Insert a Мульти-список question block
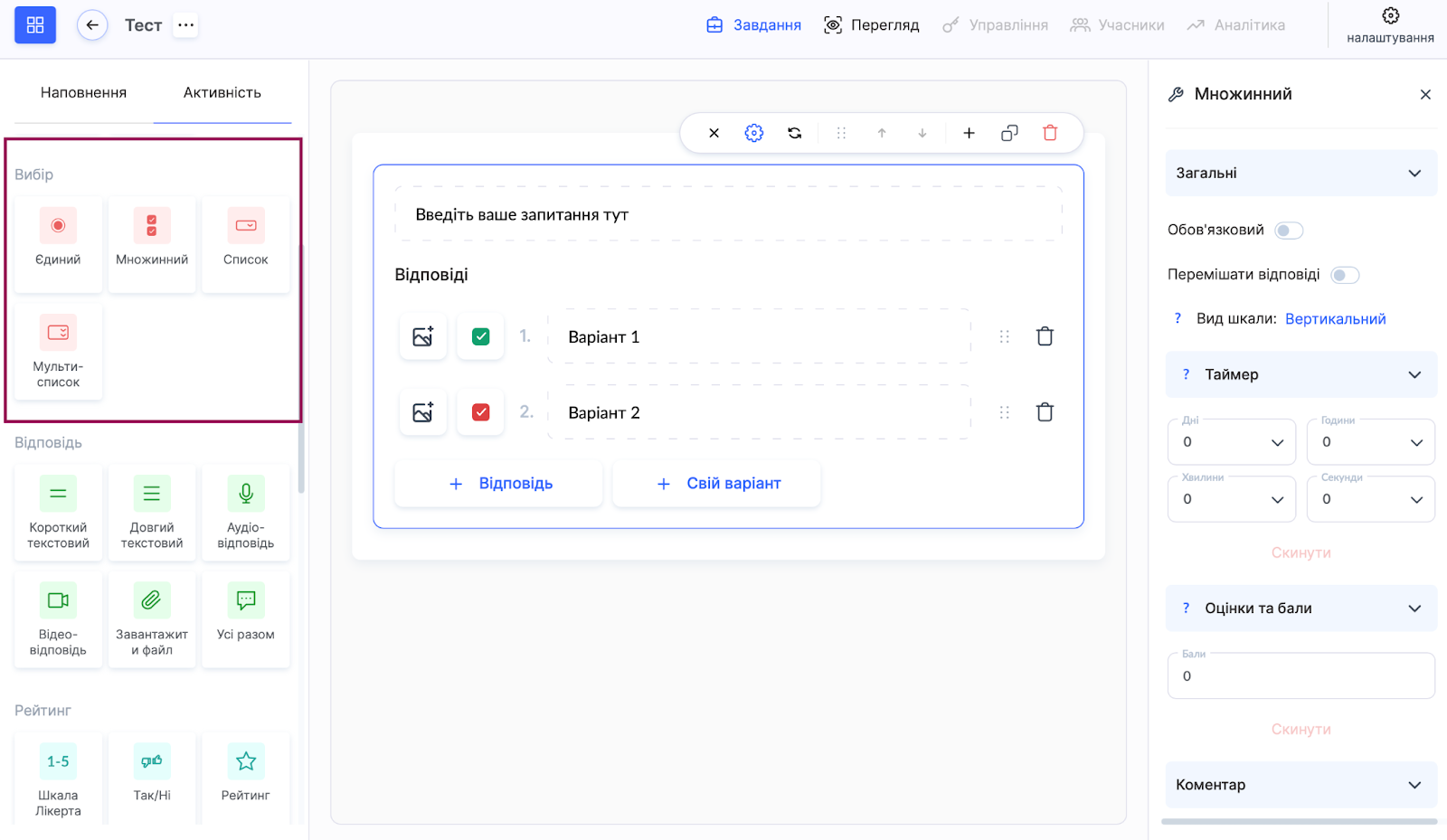 58,352
